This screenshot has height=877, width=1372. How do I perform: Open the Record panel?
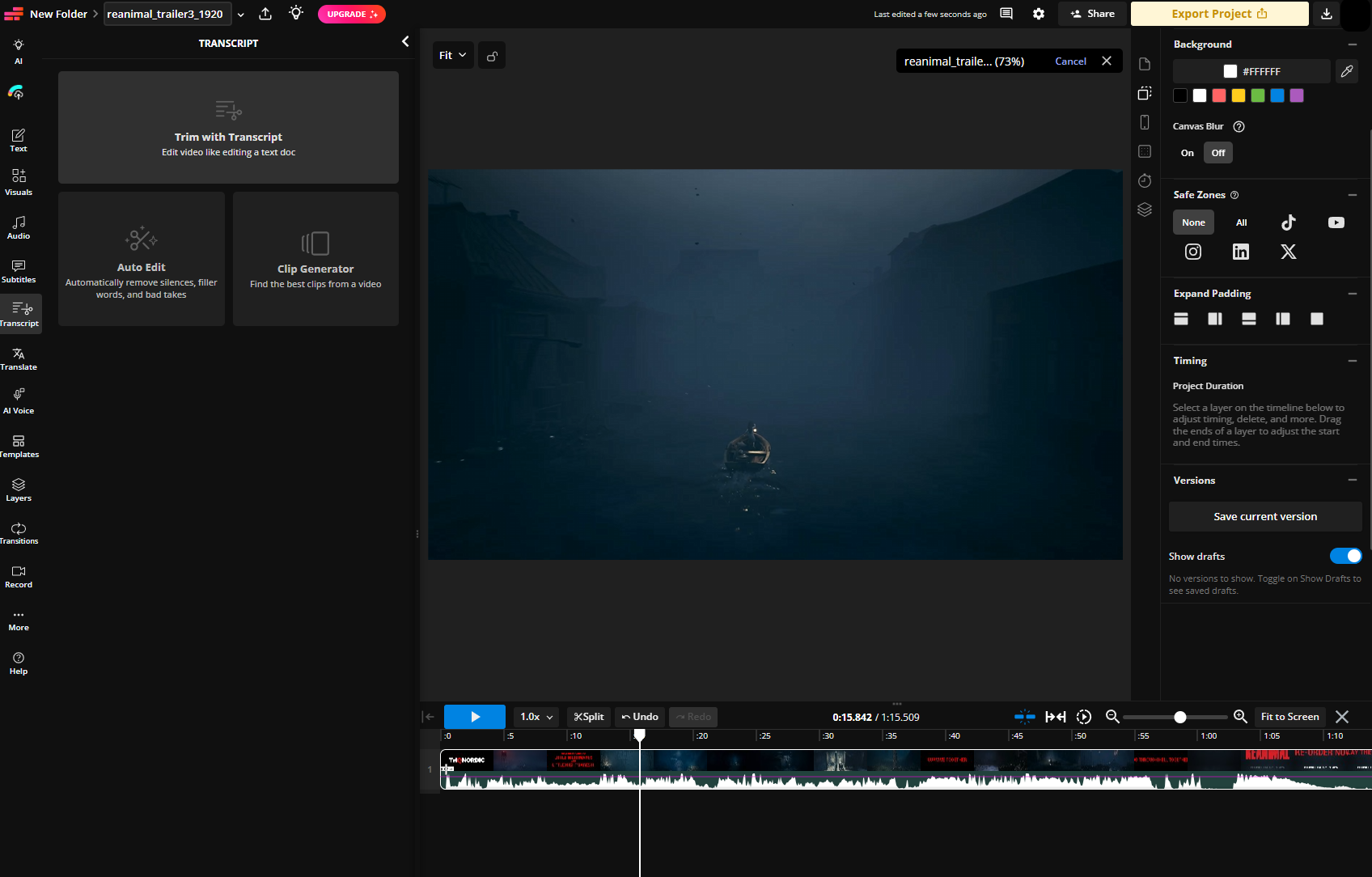coord(19,577)
